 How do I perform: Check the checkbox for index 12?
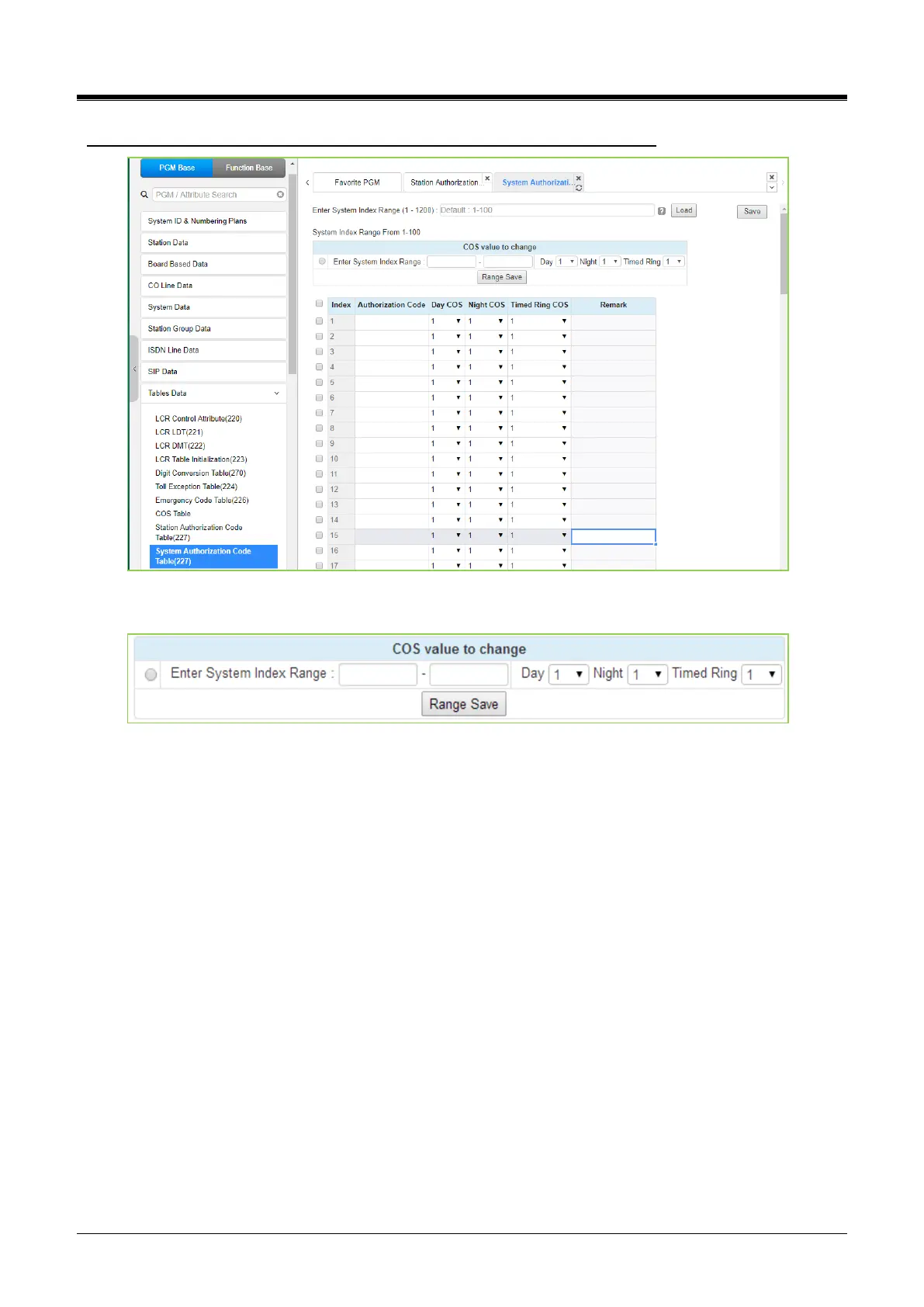[319, 489]
